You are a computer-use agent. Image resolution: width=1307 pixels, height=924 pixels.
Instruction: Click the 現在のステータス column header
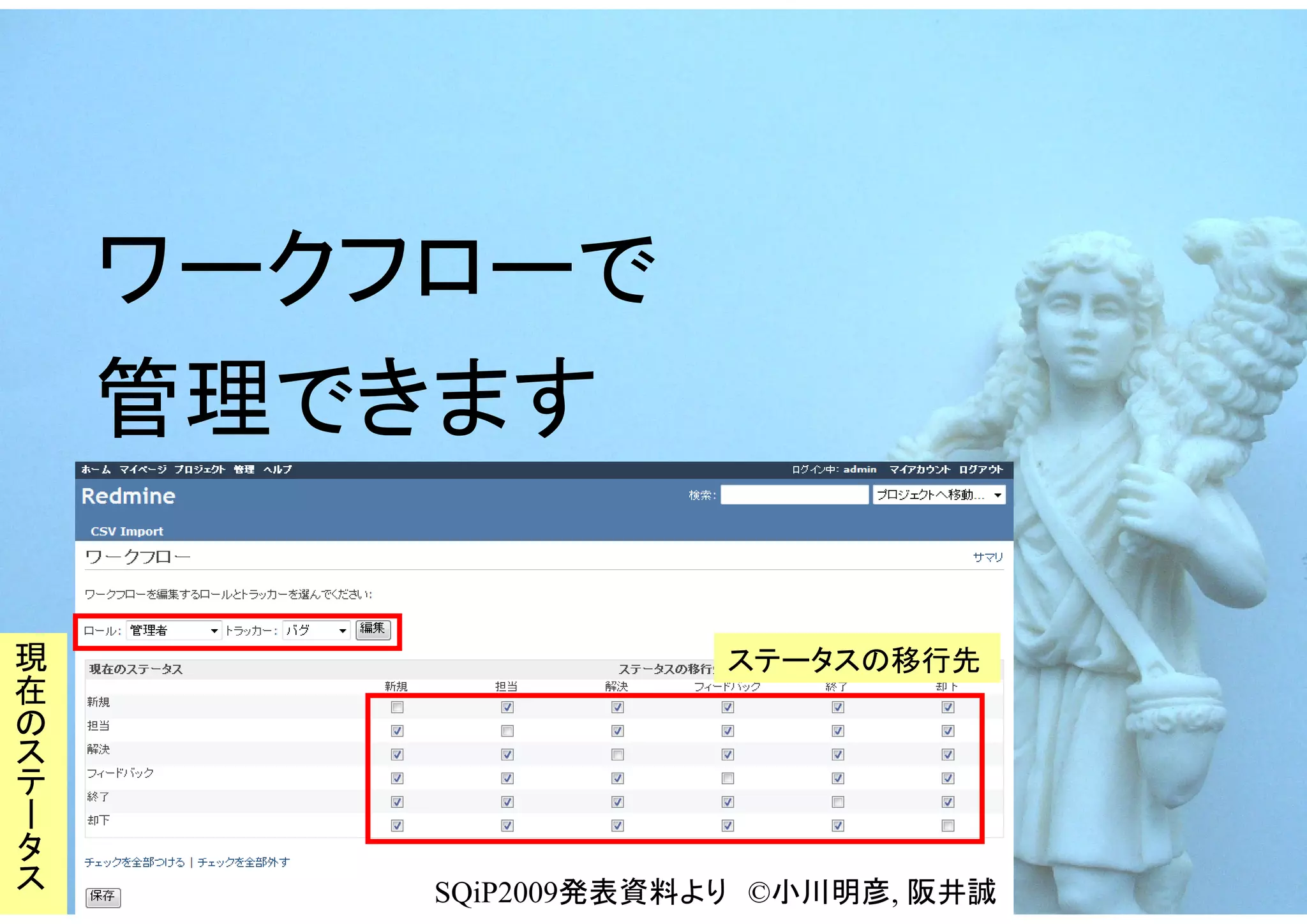pyautogui.click(x=136, y=669)
